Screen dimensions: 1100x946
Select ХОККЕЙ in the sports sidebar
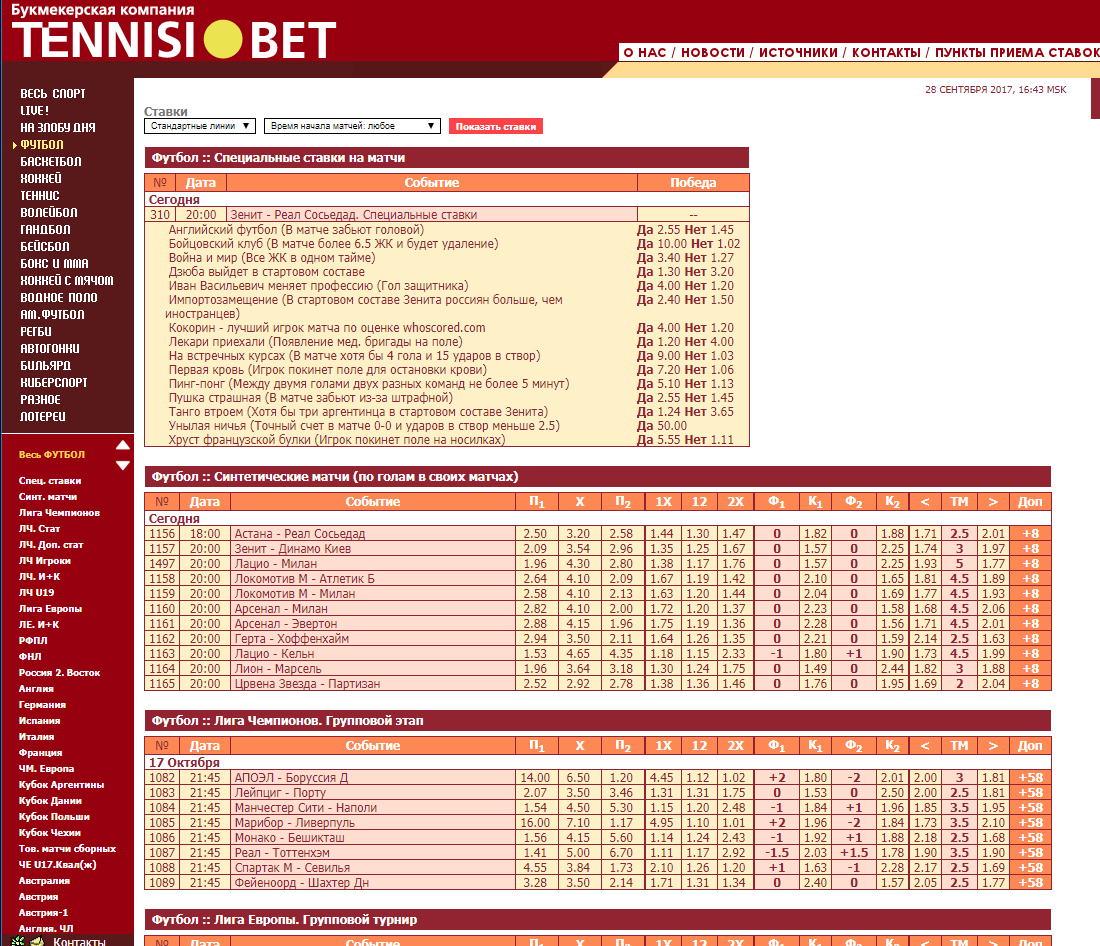pyautogui.click(x=41, y=178)
